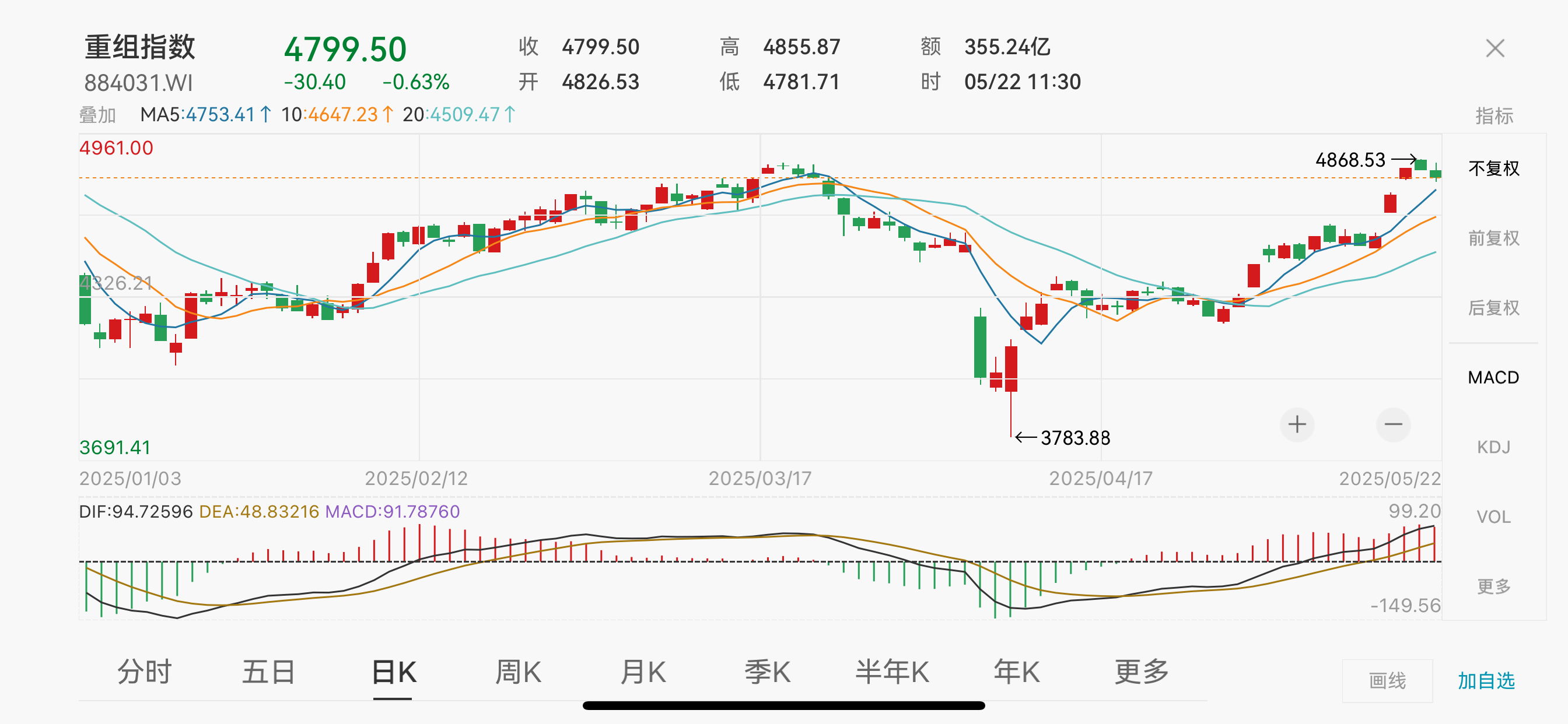Switch to 年K tab
Viewport: 1568px width, 724px height.
tap(1017, 672)
